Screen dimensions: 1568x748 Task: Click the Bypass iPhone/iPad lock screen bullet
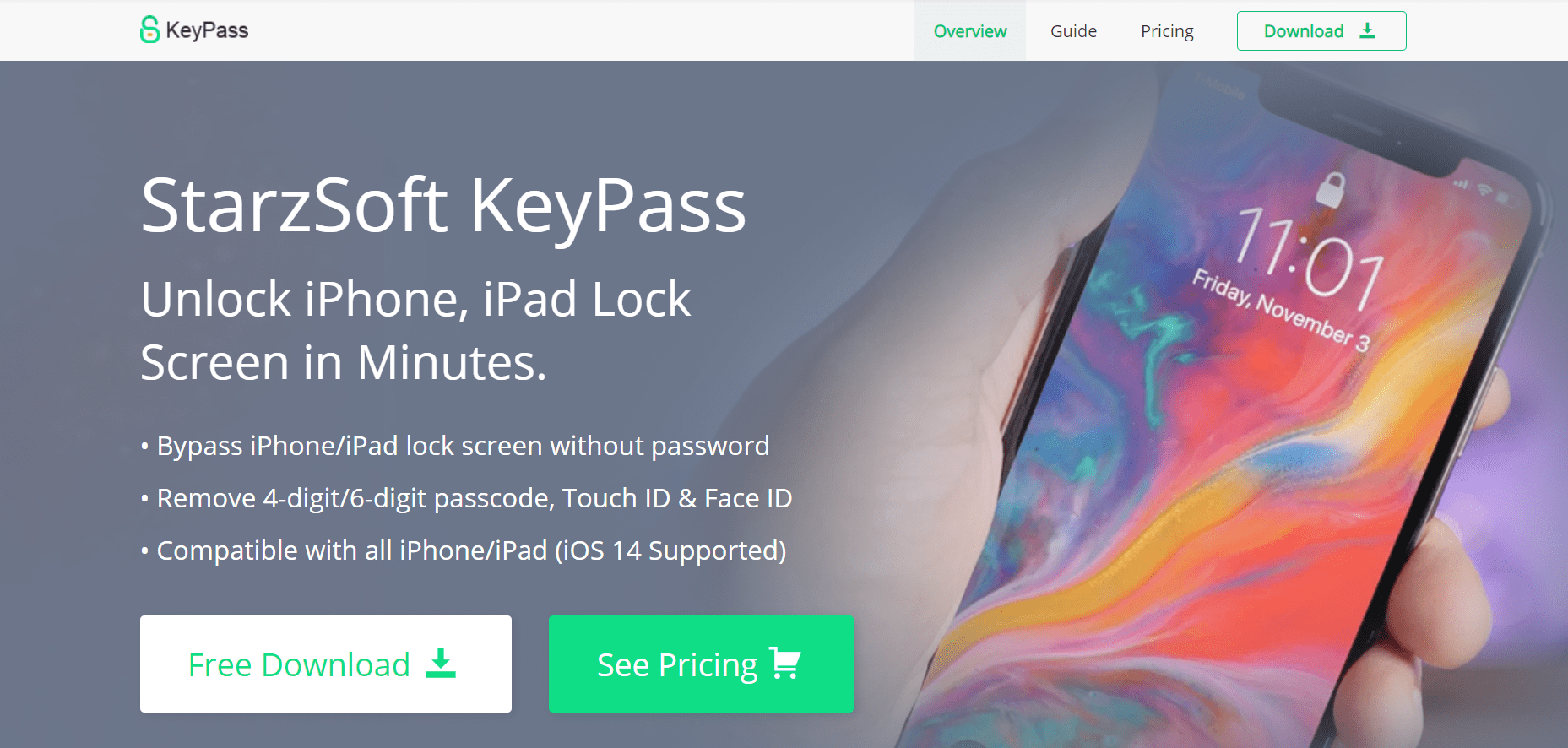[x=455, y=446]
